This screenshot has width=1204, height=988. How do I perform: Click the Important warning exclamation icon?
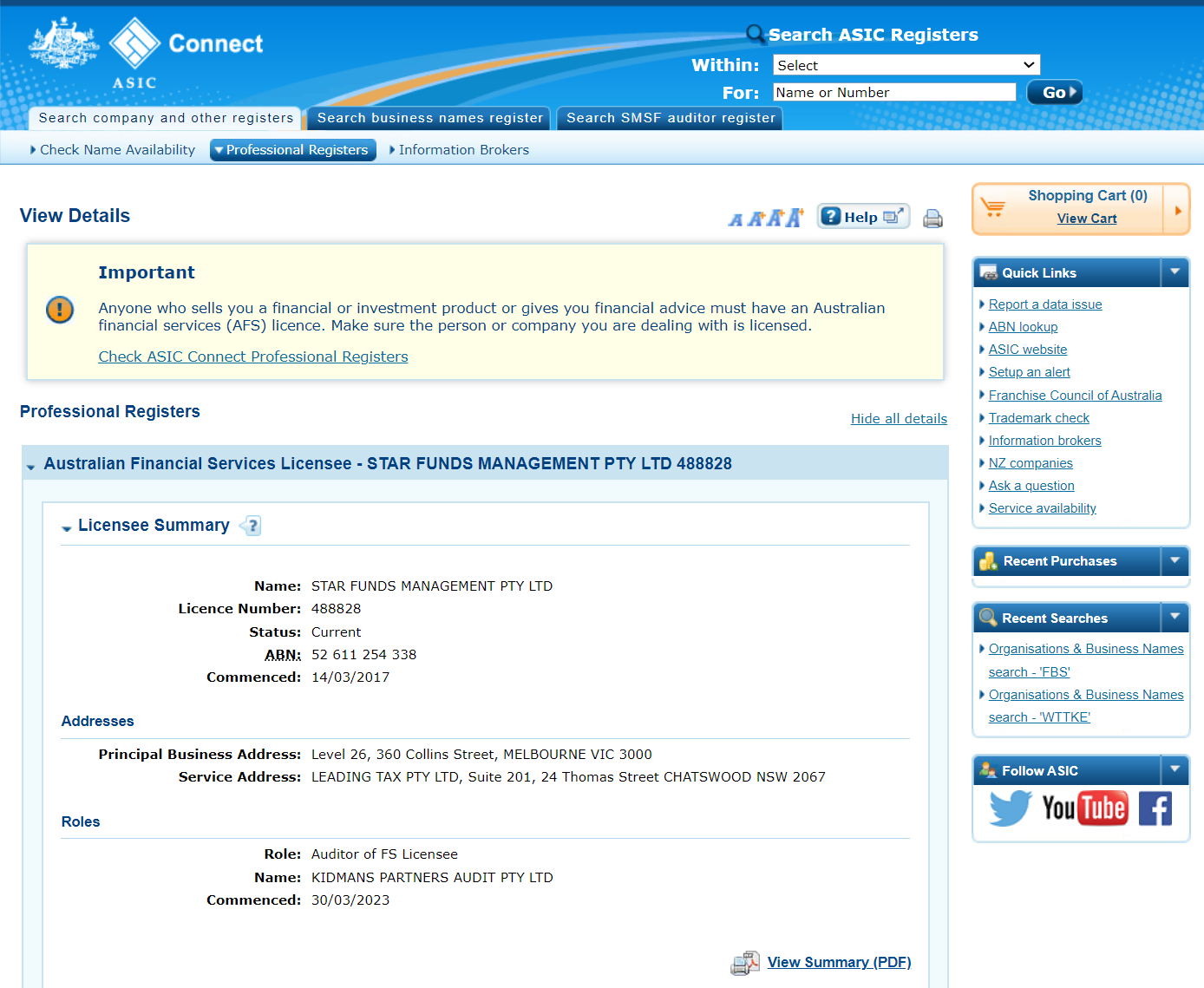[x=60, y=310]
